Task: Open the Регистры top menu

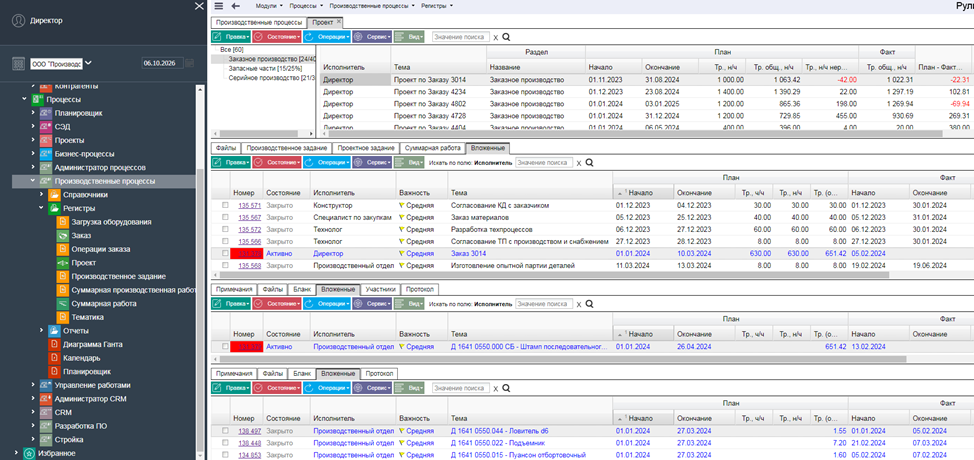Action: click(437, 6)
